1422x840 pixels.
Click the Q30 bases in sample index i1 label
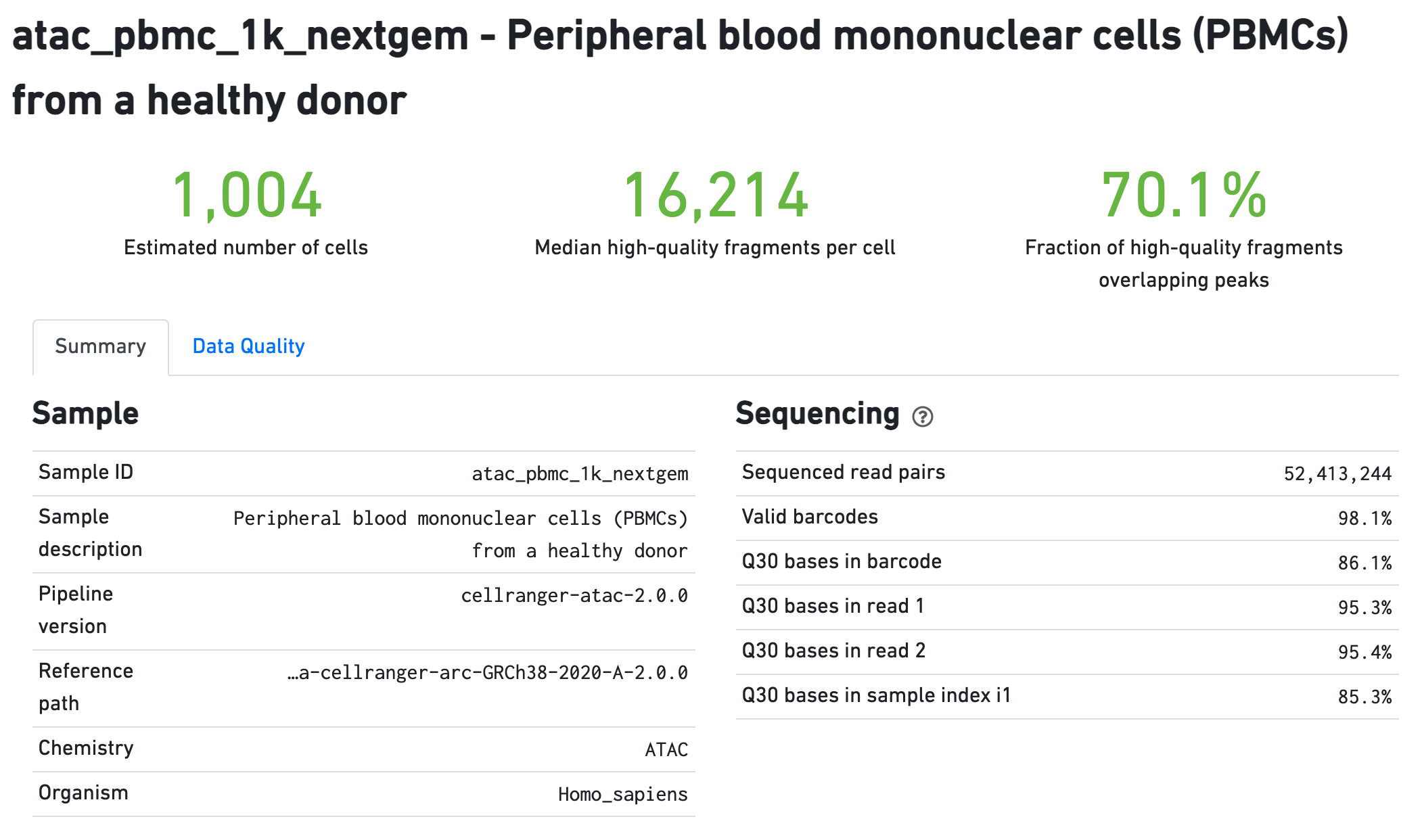876,695
